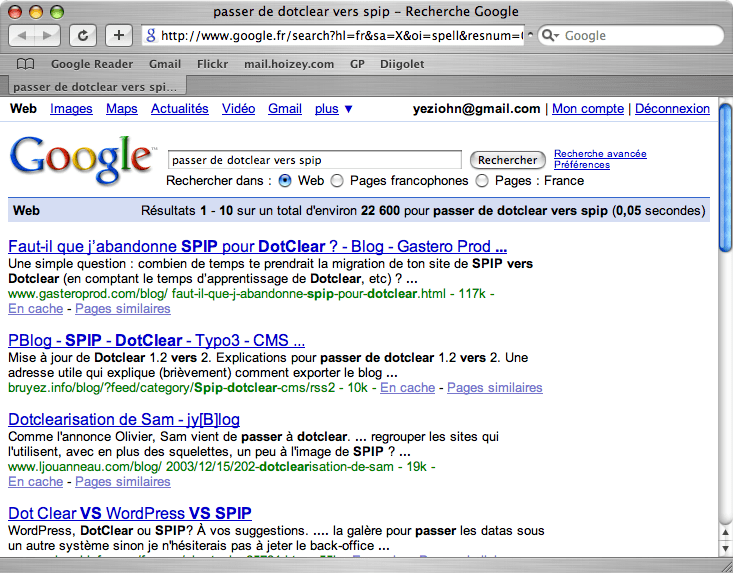733x573 pixels.
Task: Open the Flickr bookmark
Action: coord(212,64)
